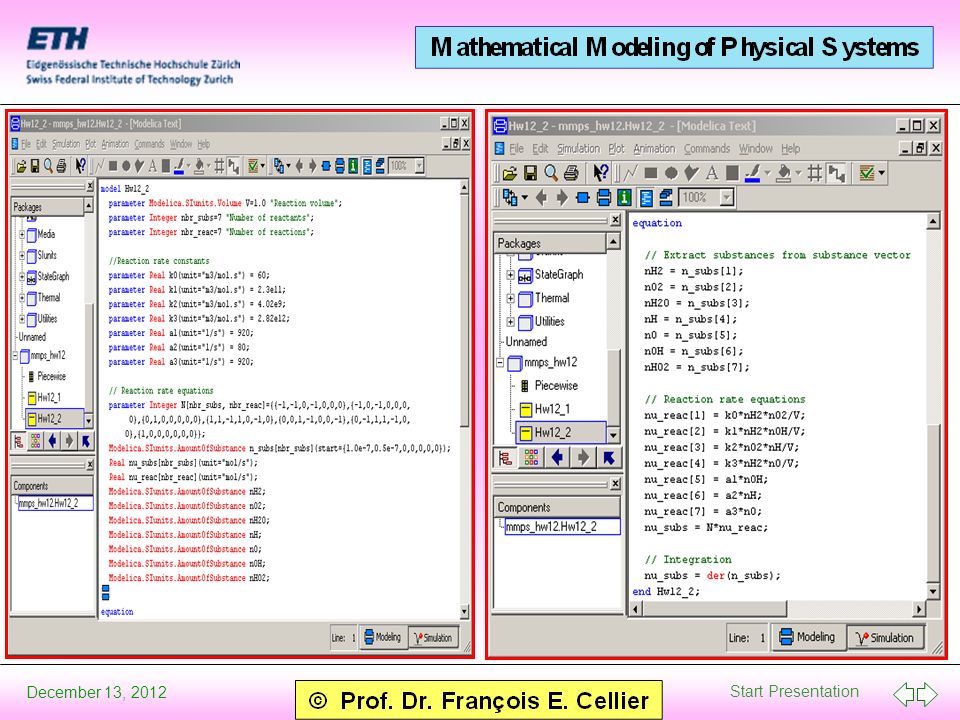Viewport: 960px width, 720px height.
Task: Open the Help menu in left window
Action: 203,144
